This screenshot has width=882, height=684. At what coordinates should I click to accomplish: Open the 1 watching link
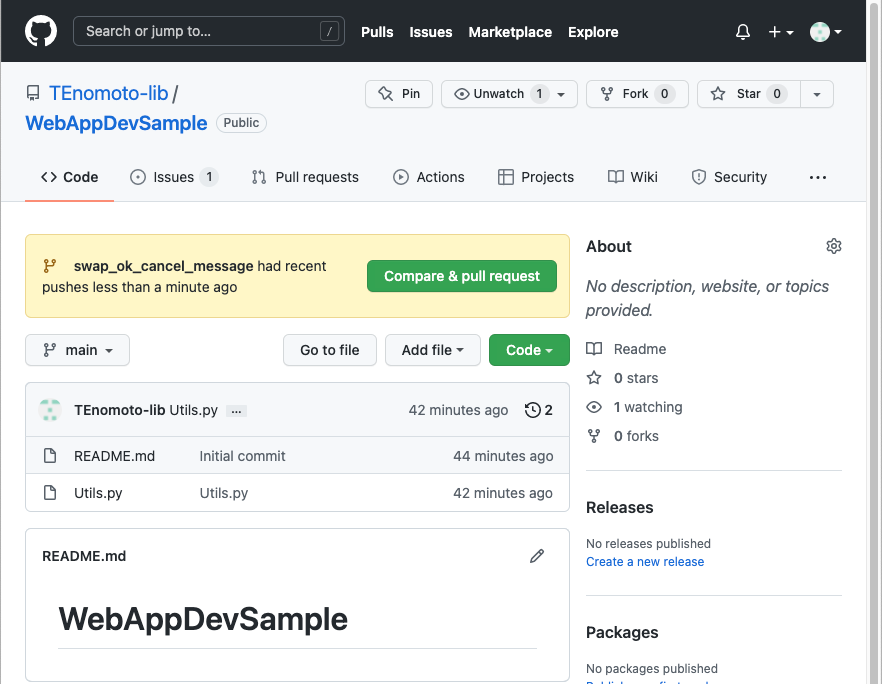point(648,407)
